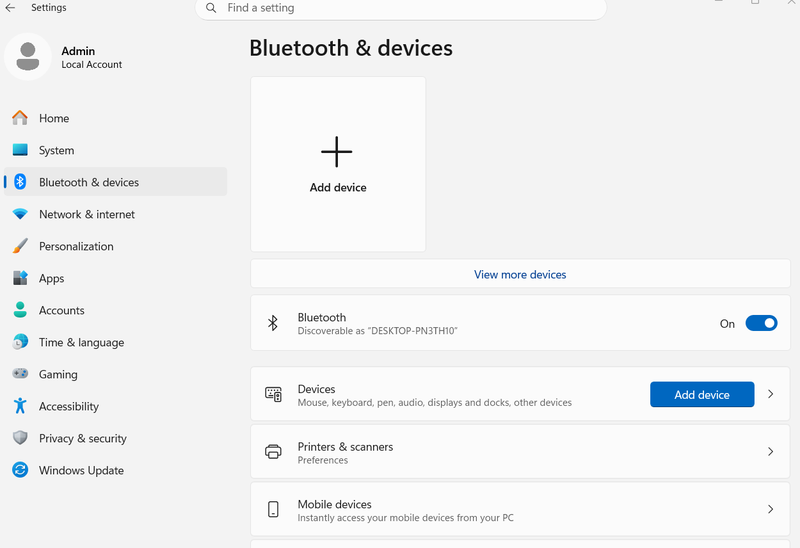
Task: Click the System monitor icon
Action: [x=20, y=150]
